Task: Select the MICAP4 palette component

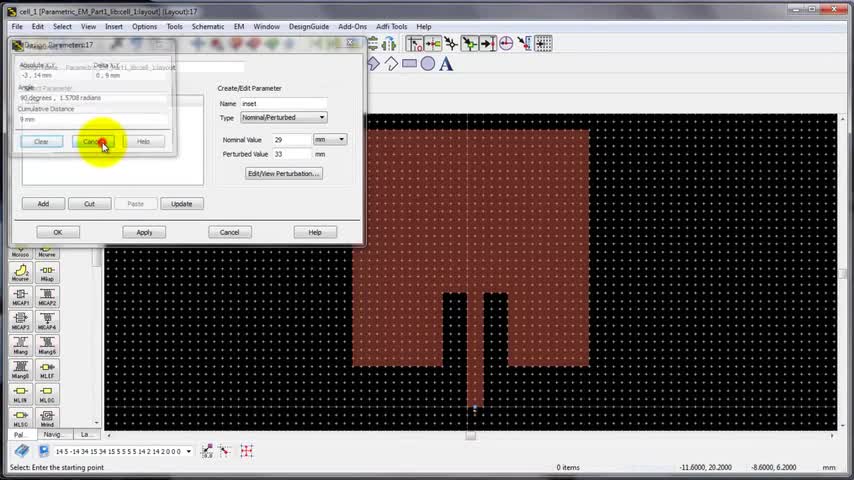Action: [47, 321]
